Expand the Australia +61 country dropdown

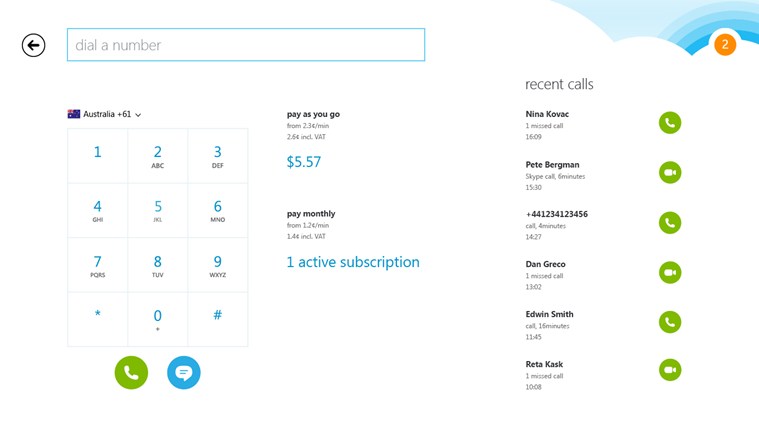tap(105, 115)
